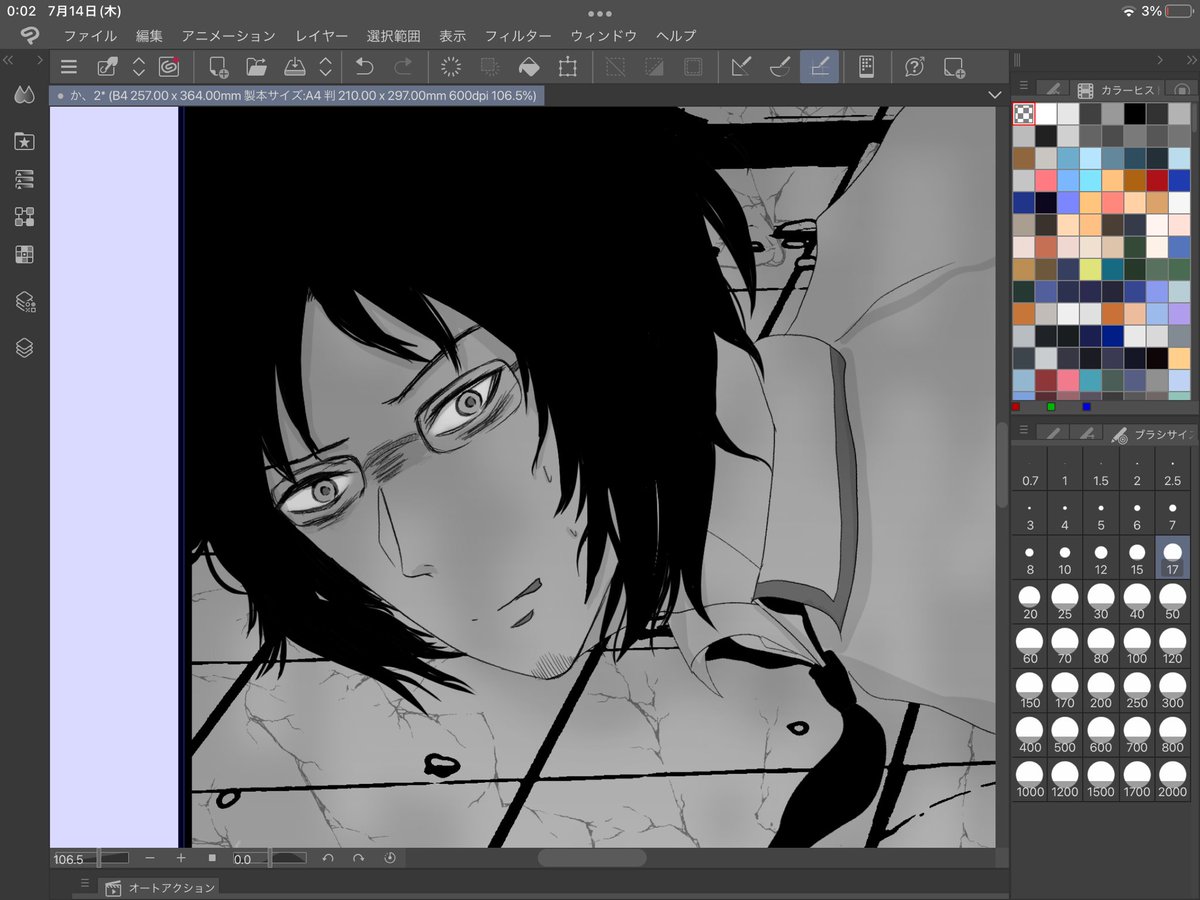The width and height of the screenshot is (1200, 900).
Task: Open the support question-mark icon
Action: click(915, 67)
